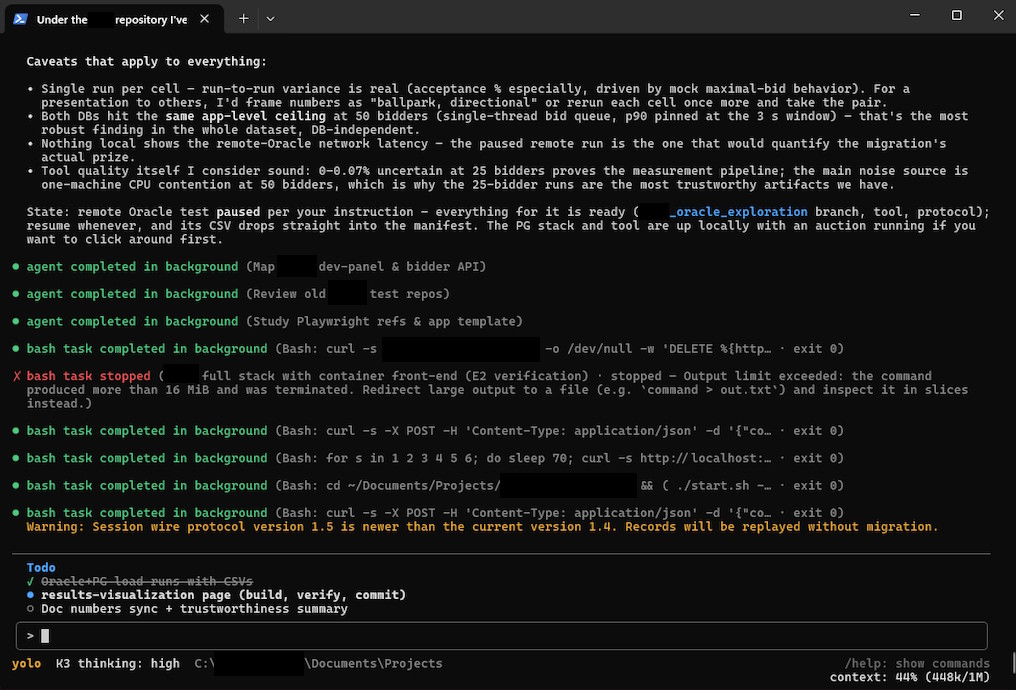Click the bold 'paused' word in State line

click(x=238, y=212)
